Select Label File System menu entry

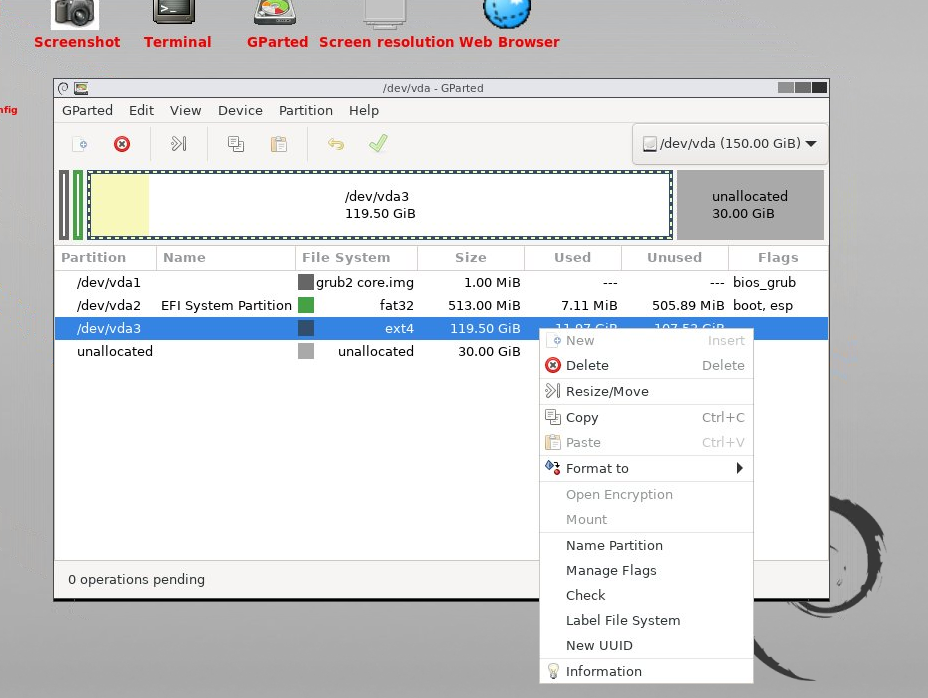pos(622,620)
